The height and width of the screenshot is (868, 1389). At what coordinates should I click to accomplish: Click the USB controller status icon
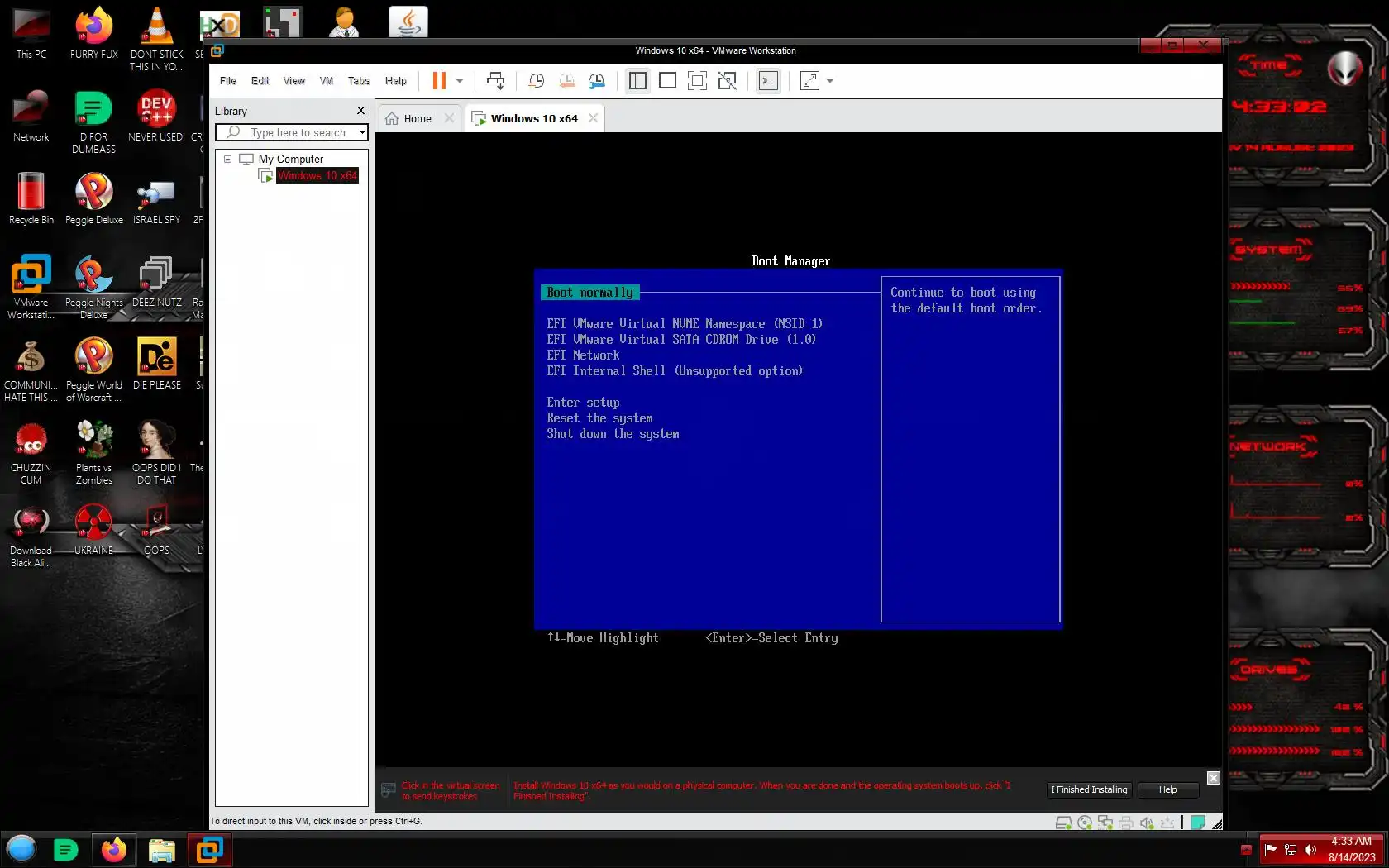(1167, 823)
